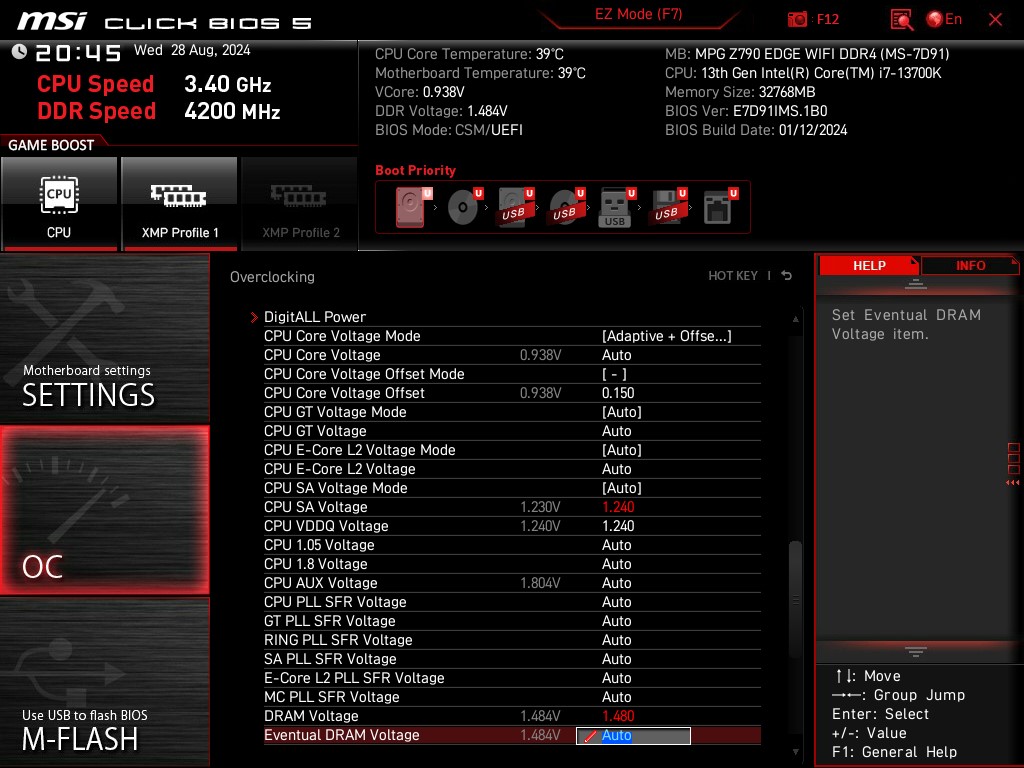This screenshot has height=768, width=1024.
Task: Change language via the En globe icon
Action: pos(944,19)
